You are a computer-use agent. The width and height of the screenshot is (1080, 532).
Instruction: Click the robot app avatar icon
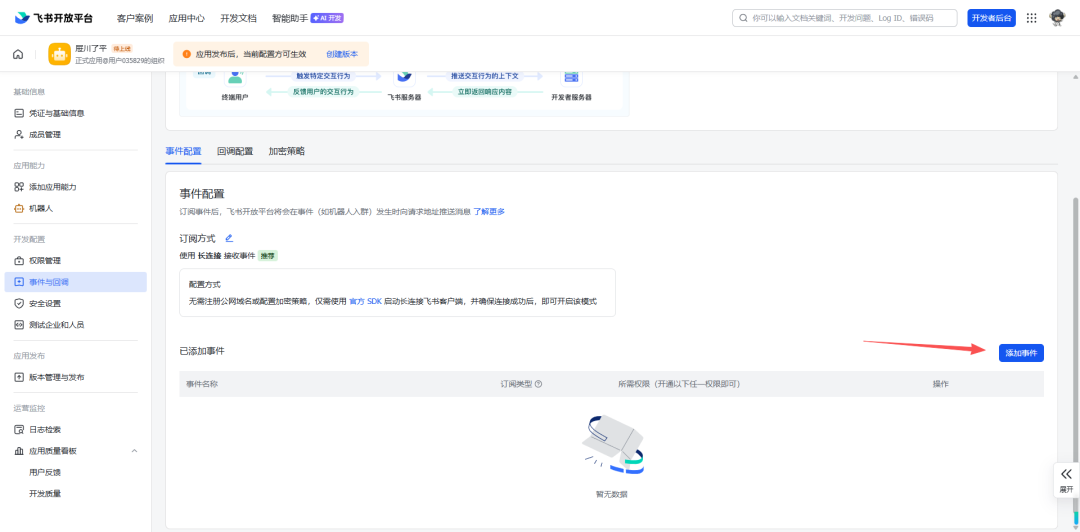click(x=59, y=54)
